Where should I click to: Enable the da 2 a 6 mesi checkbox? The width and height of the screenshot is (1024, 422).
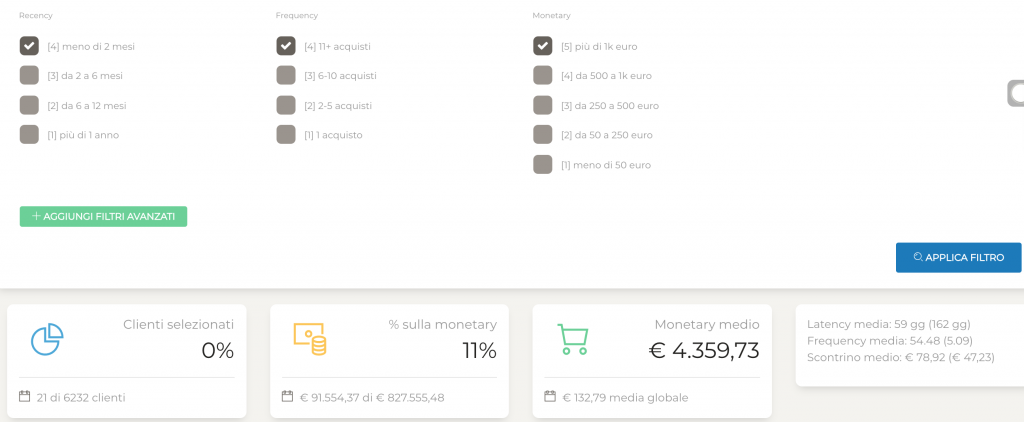click(x=29, y=75)
